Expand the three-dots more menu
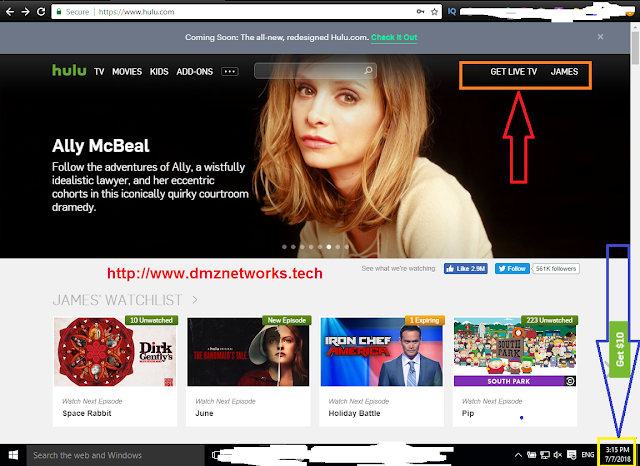 tap(230, 71)
